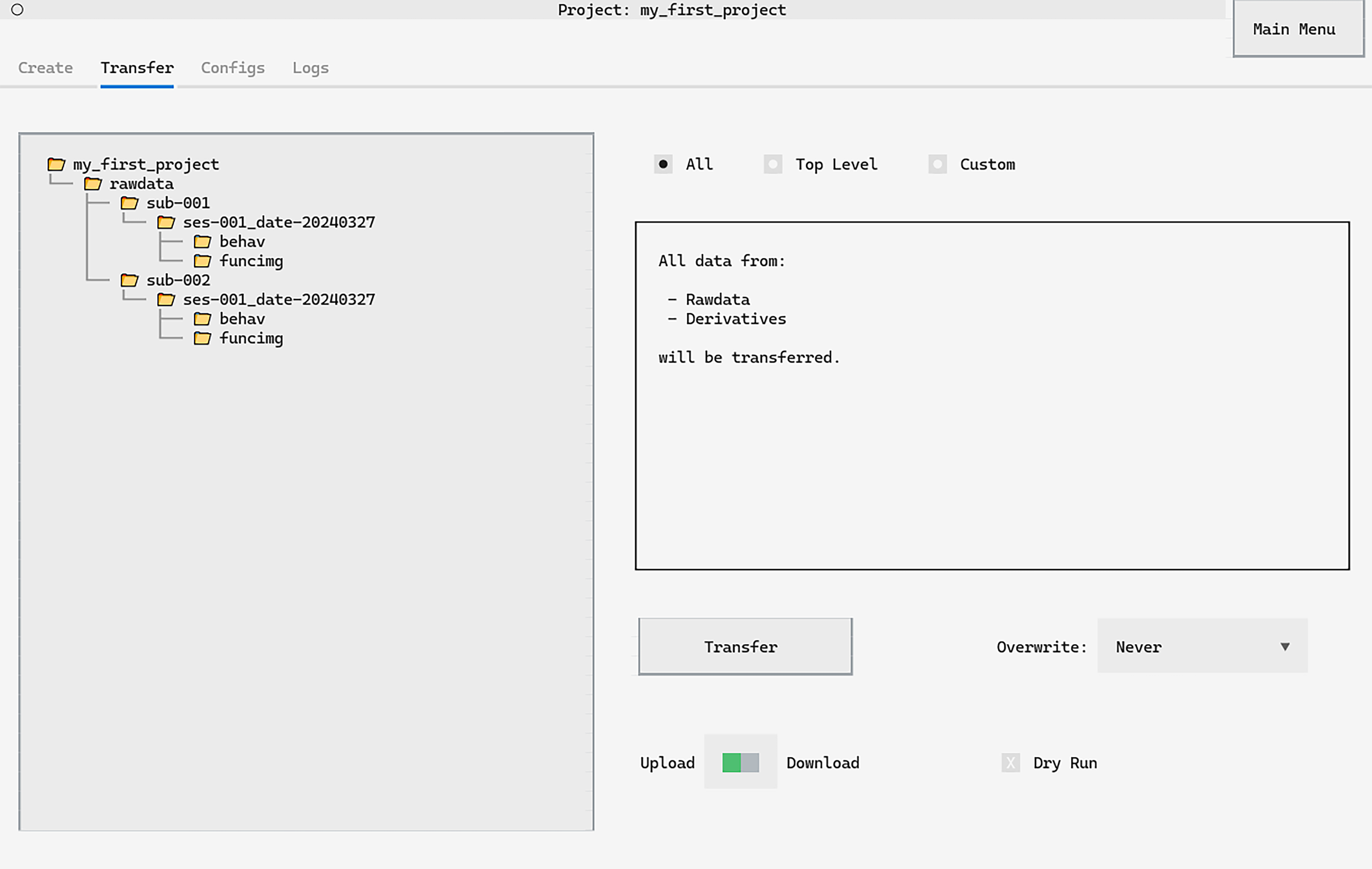Click funcimg folder icon under sub-002
Screen dimensions: 1372x869
click(x=202, y=338)
